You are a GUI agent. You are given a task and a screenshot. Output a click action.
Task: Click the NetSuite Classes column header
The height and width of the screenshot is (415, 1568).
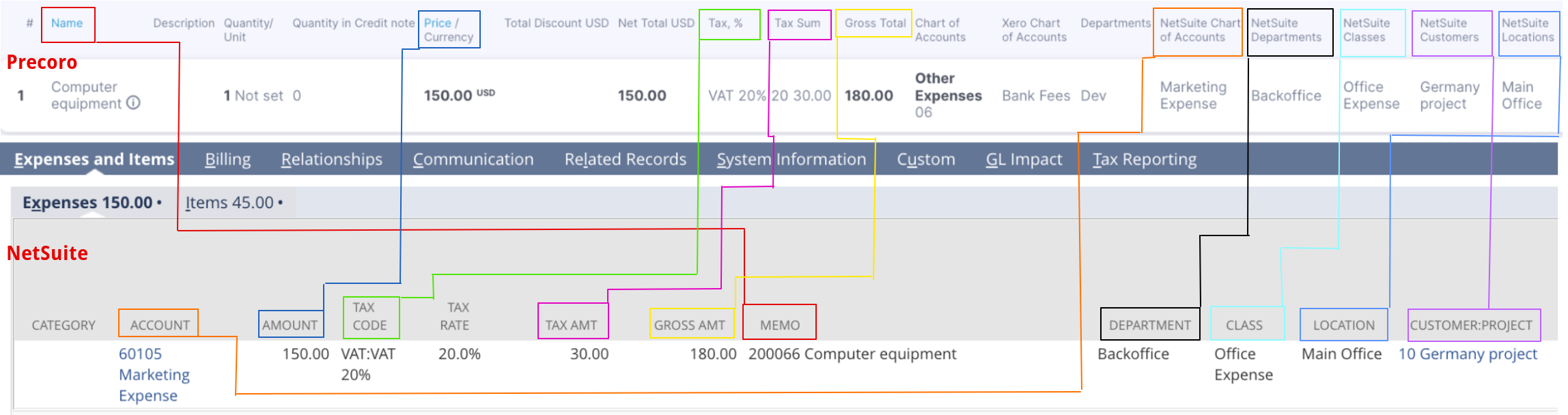pyautogui.click(x=1367, y=30)
